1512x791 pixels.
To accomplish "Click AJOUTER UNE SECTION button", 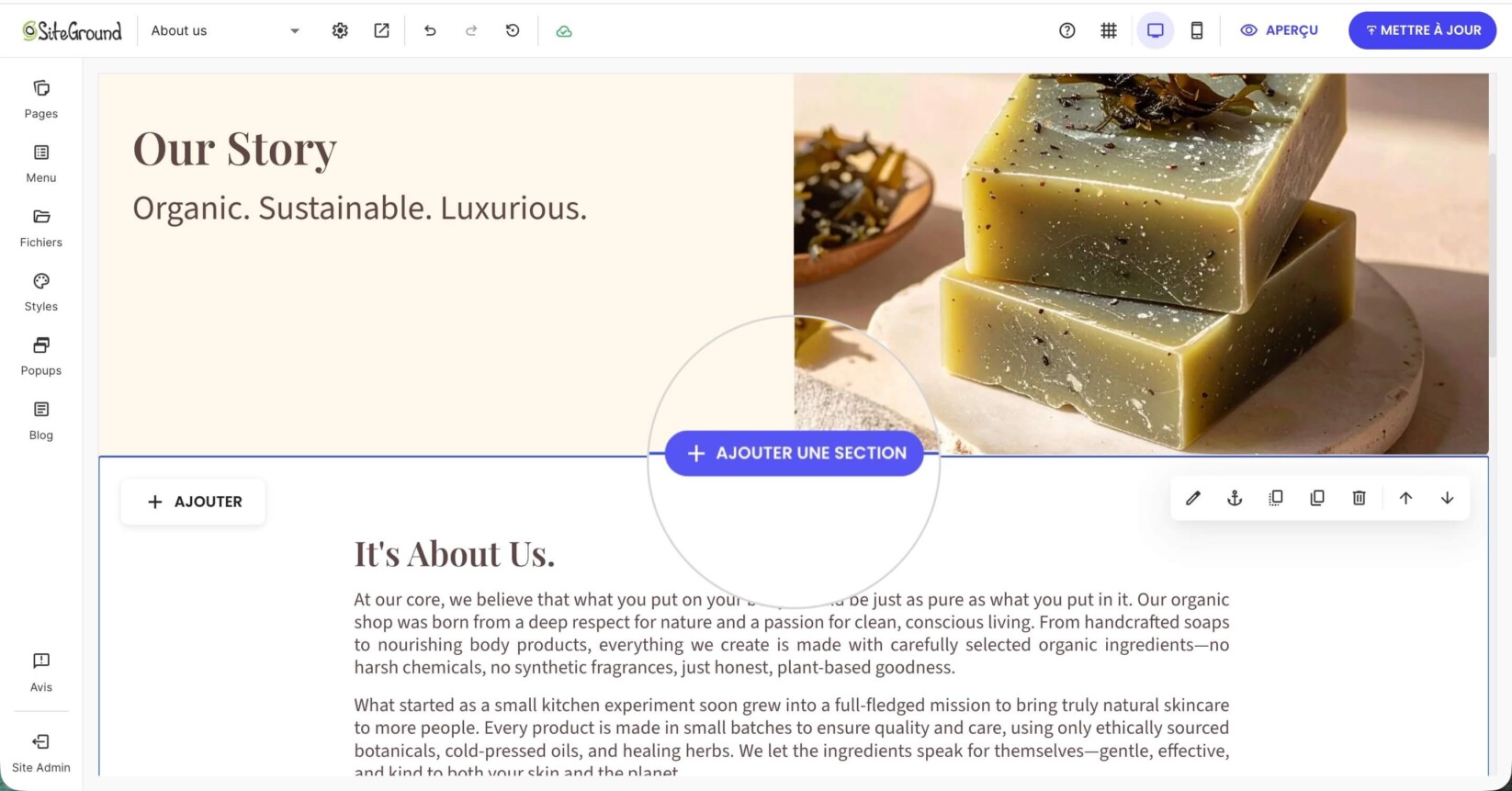I will pyautogui.click(x=795, y=453).
